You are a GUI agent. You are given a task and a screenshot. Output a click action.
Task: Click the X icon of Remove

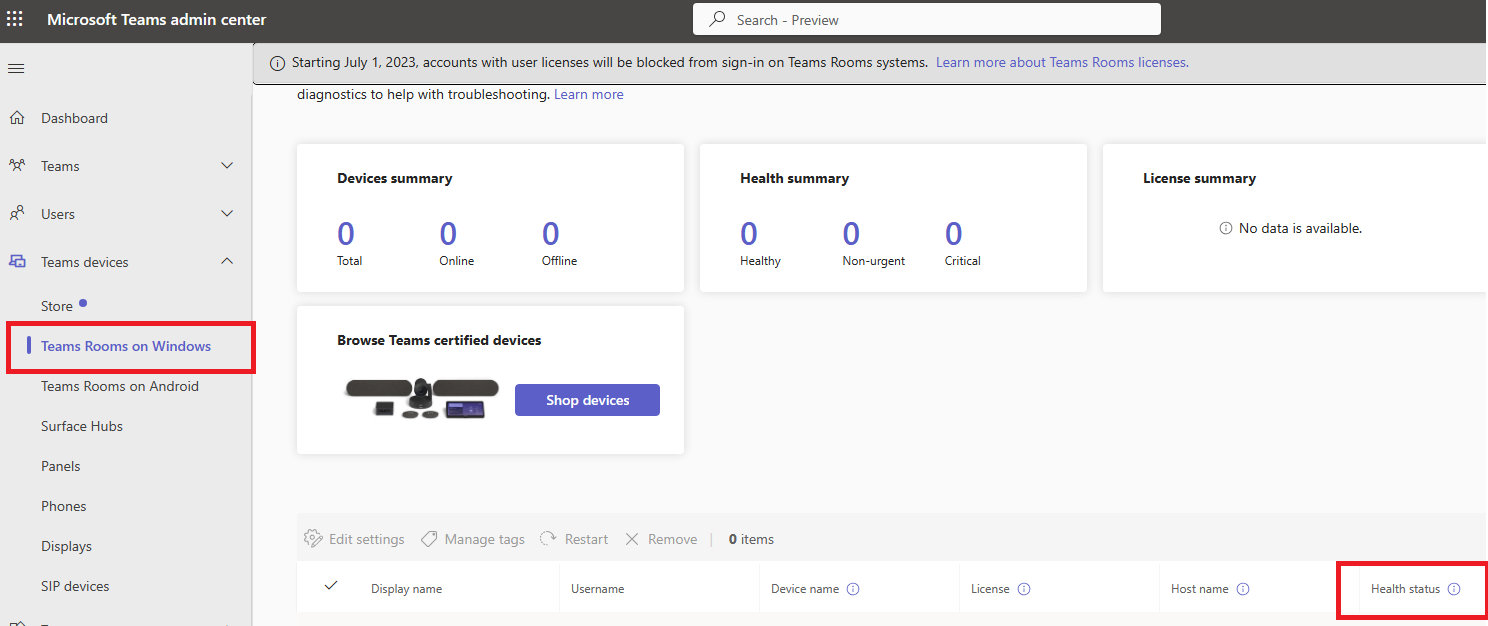[632, 539]
